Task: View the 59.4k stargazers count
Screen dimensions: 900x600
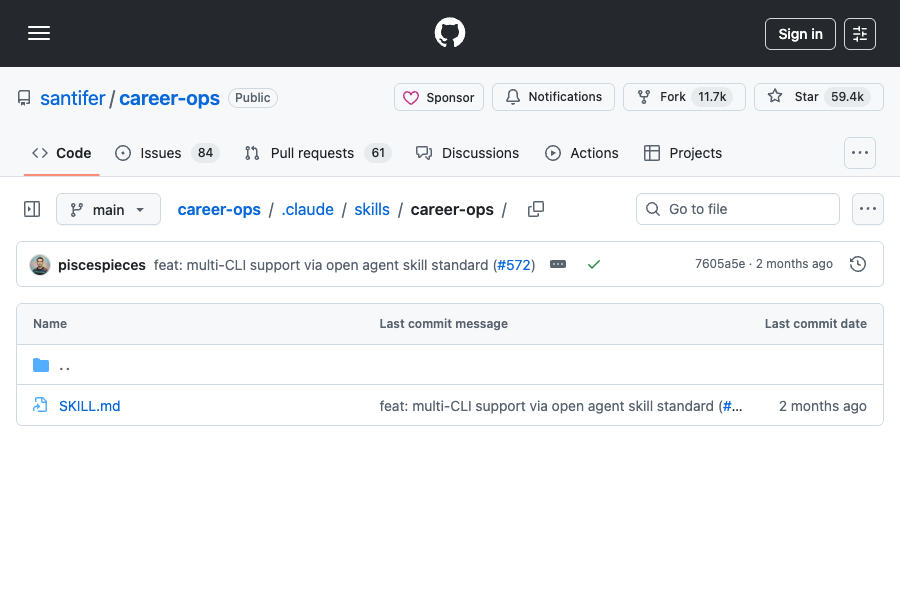Action: coord(847,97)
